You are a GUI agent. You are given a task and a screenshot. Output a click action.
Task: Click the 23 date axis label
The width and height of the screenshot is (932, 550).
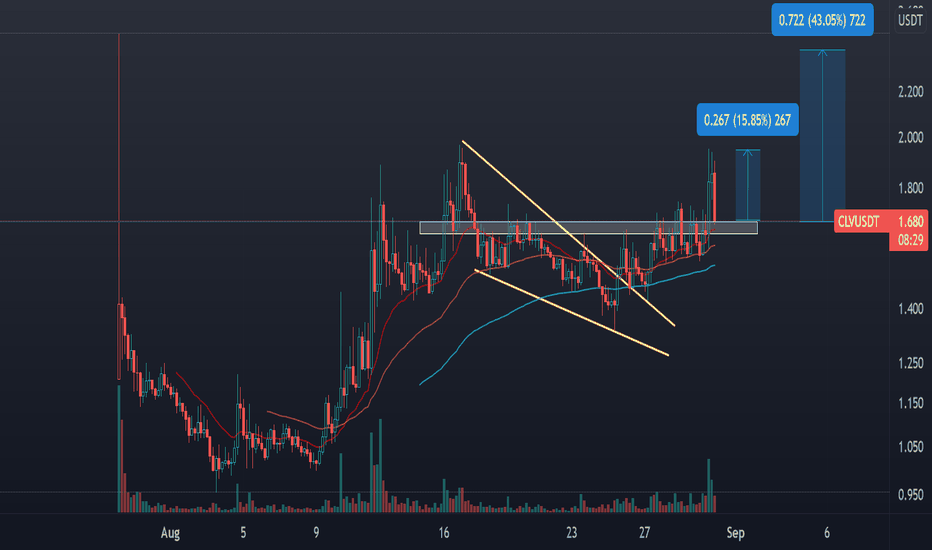571,533
